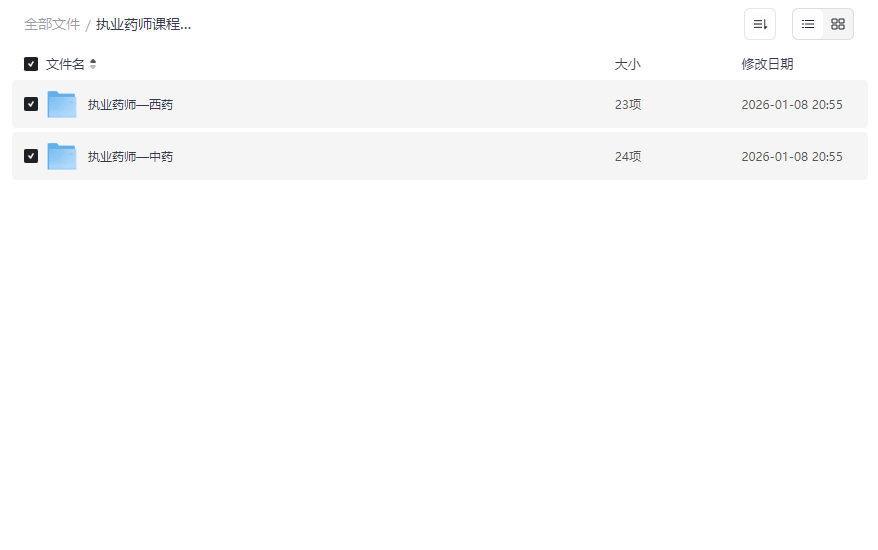Click the 修改日期 column header

(x=767, y=64)
